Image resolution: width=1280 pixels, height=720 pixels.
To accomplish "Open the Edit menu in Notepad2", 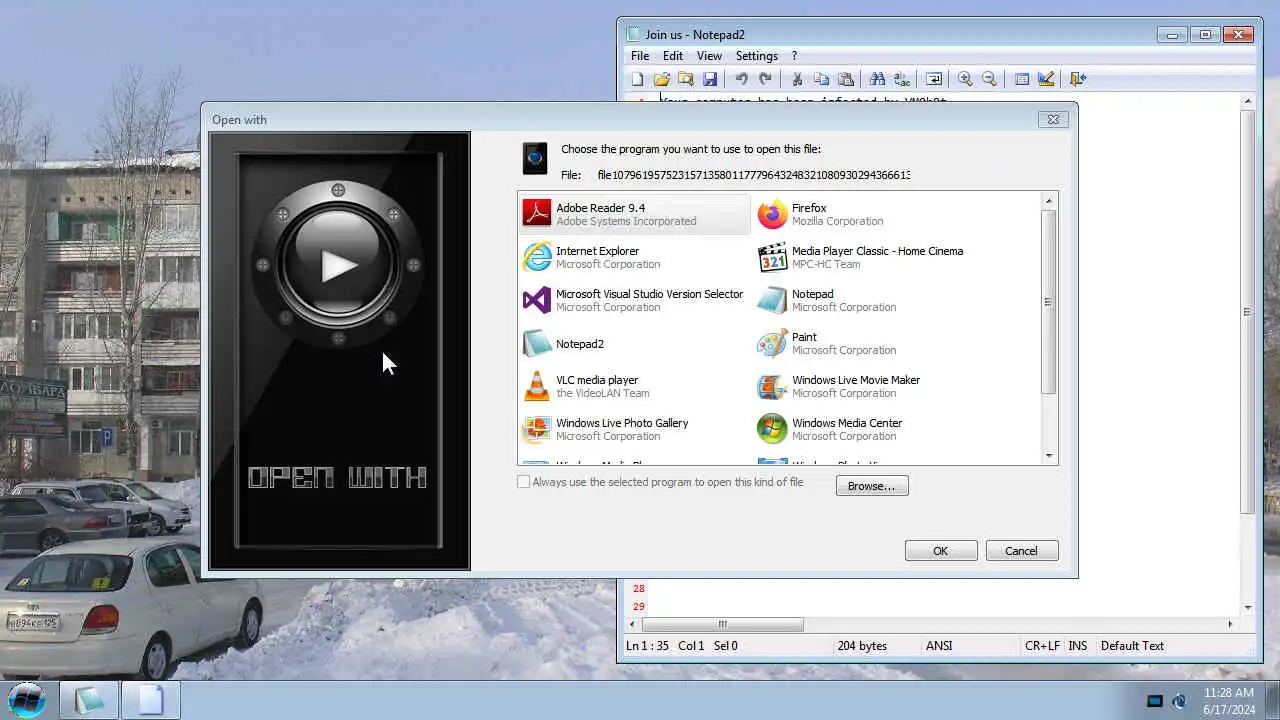I will coord(673,56).
